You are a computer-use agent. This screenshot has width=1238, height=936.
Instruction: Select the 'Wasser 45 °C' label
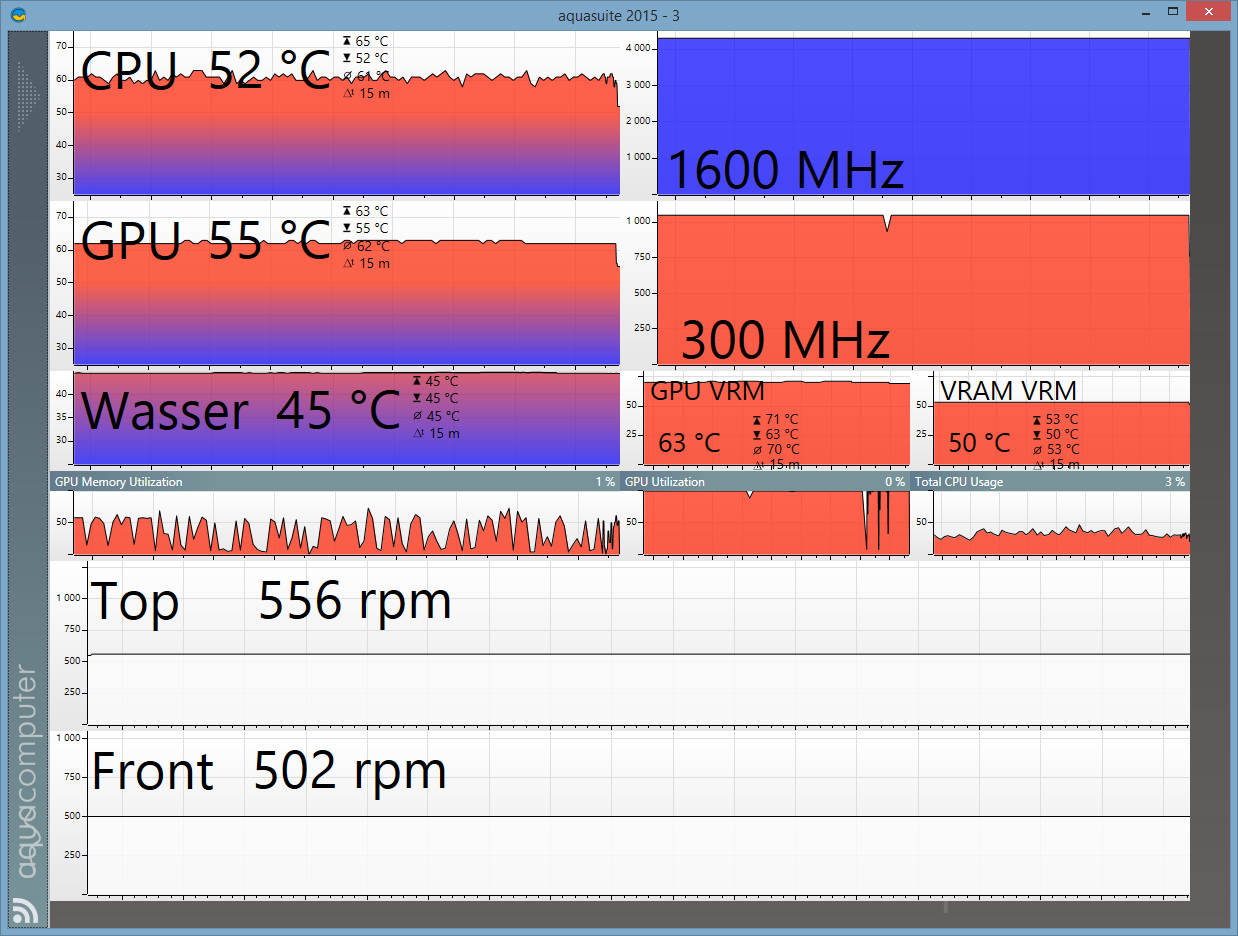click(240, 410)
